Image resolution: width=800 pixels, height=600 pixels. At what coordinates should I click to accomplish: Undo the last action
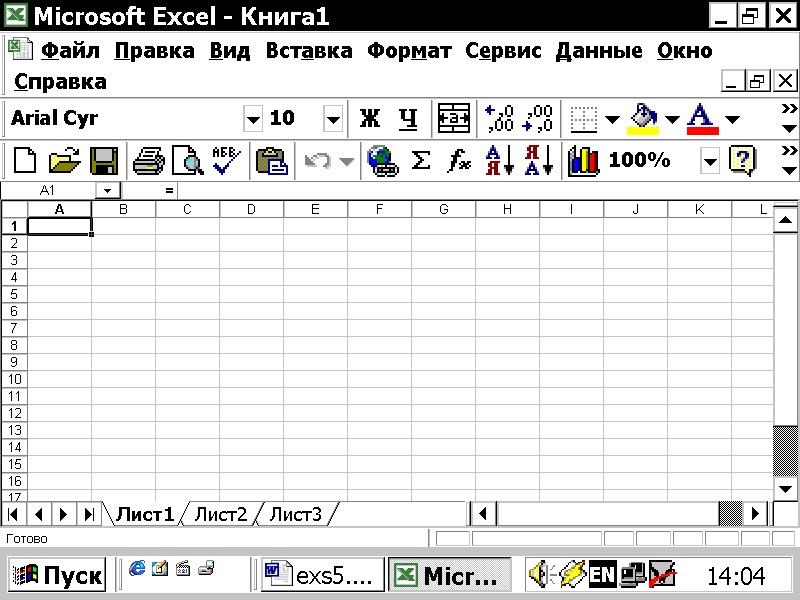[317, 161]
